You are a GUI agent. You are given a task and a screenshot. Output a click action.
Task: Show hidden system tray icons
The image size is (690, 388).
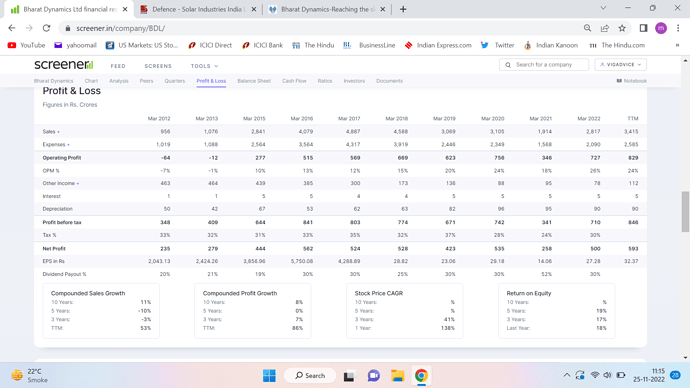(x=567, y=375)
